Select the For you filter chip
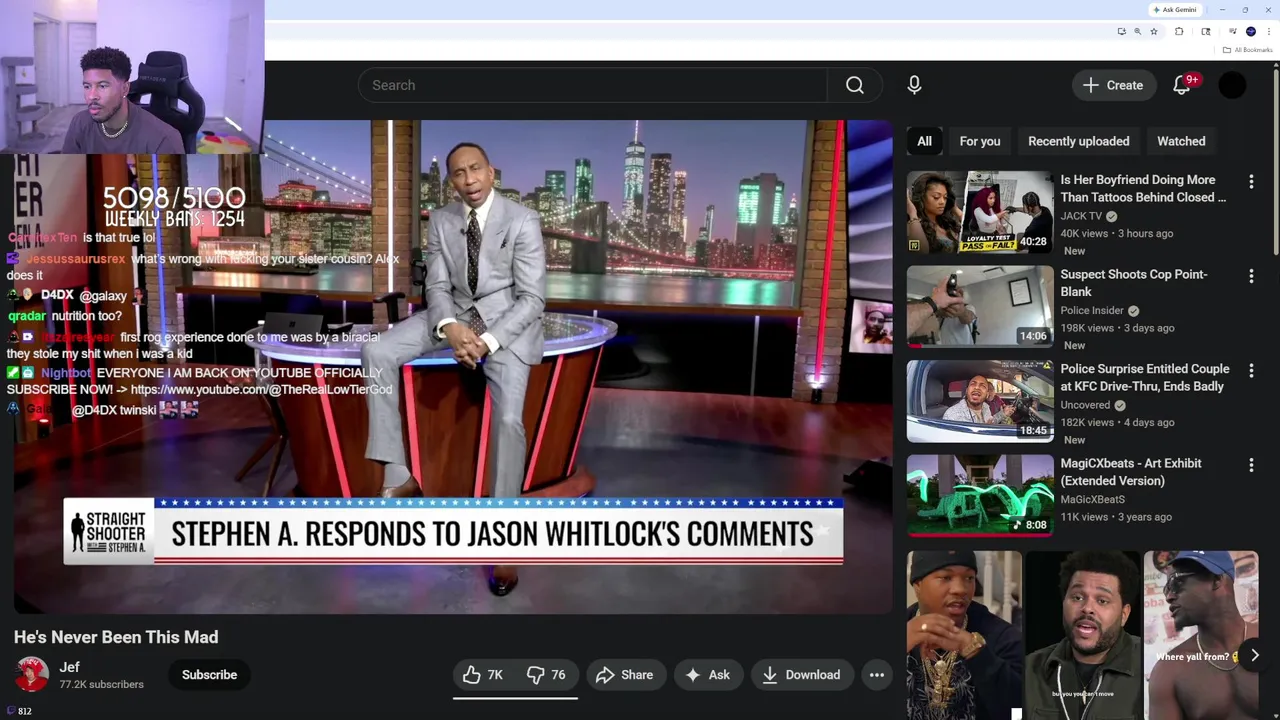The height and width of the screenshot is (720, 1280). pyautogui.click(x=980, y=141)
